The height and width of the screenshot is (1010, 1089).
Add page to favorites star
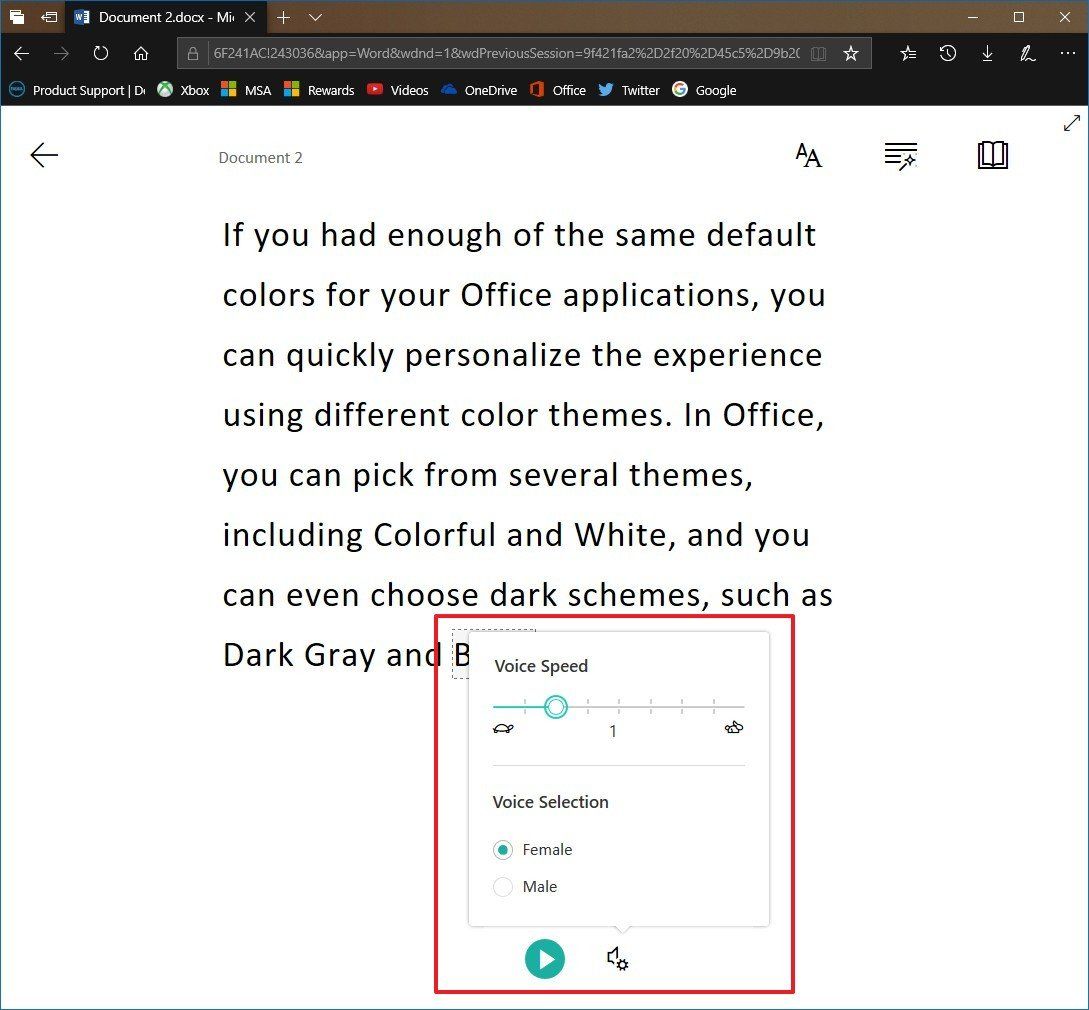(x=851, y=53)
